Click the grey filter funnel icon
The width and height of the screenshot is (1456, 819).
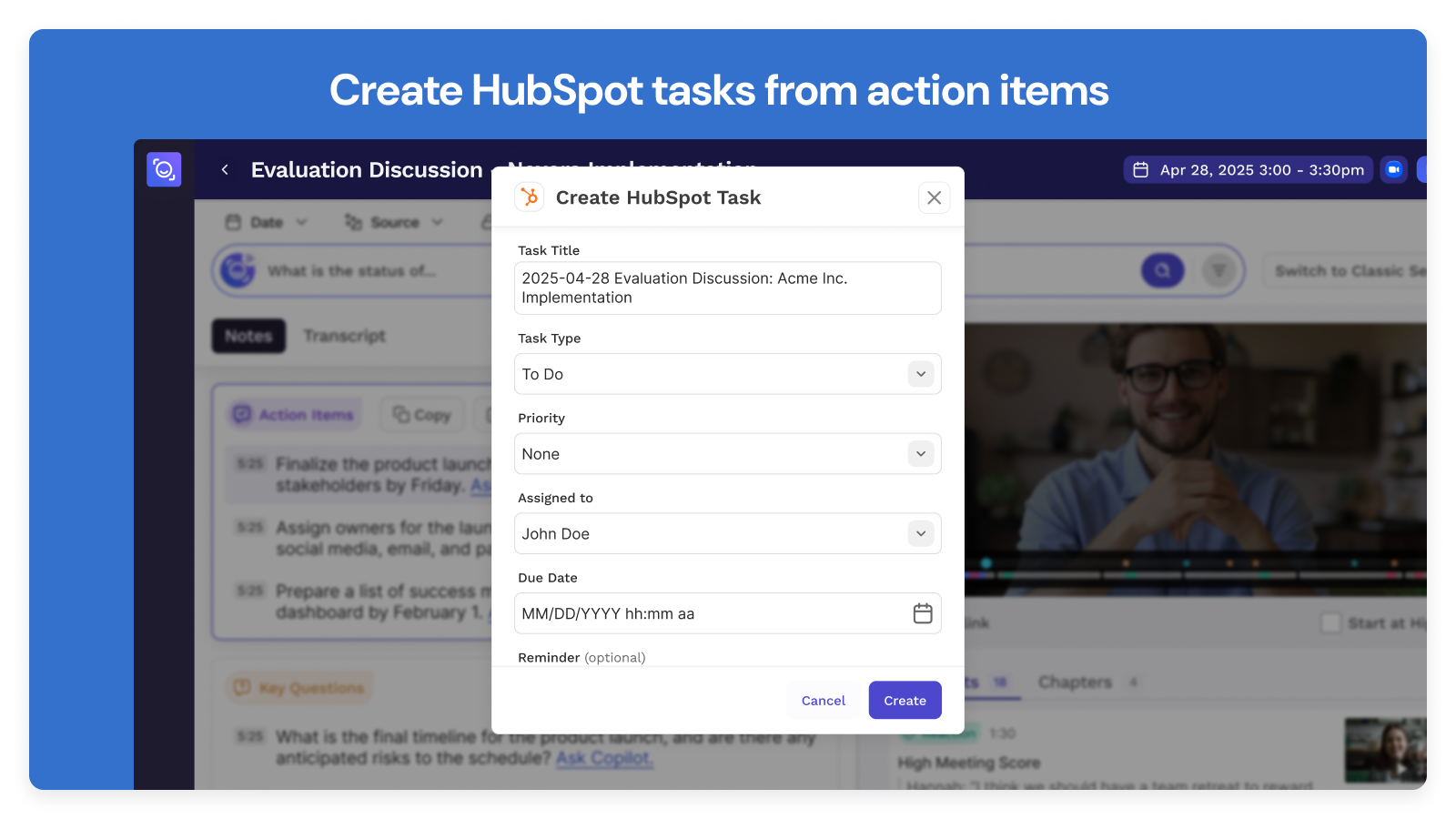point(1218,270)
